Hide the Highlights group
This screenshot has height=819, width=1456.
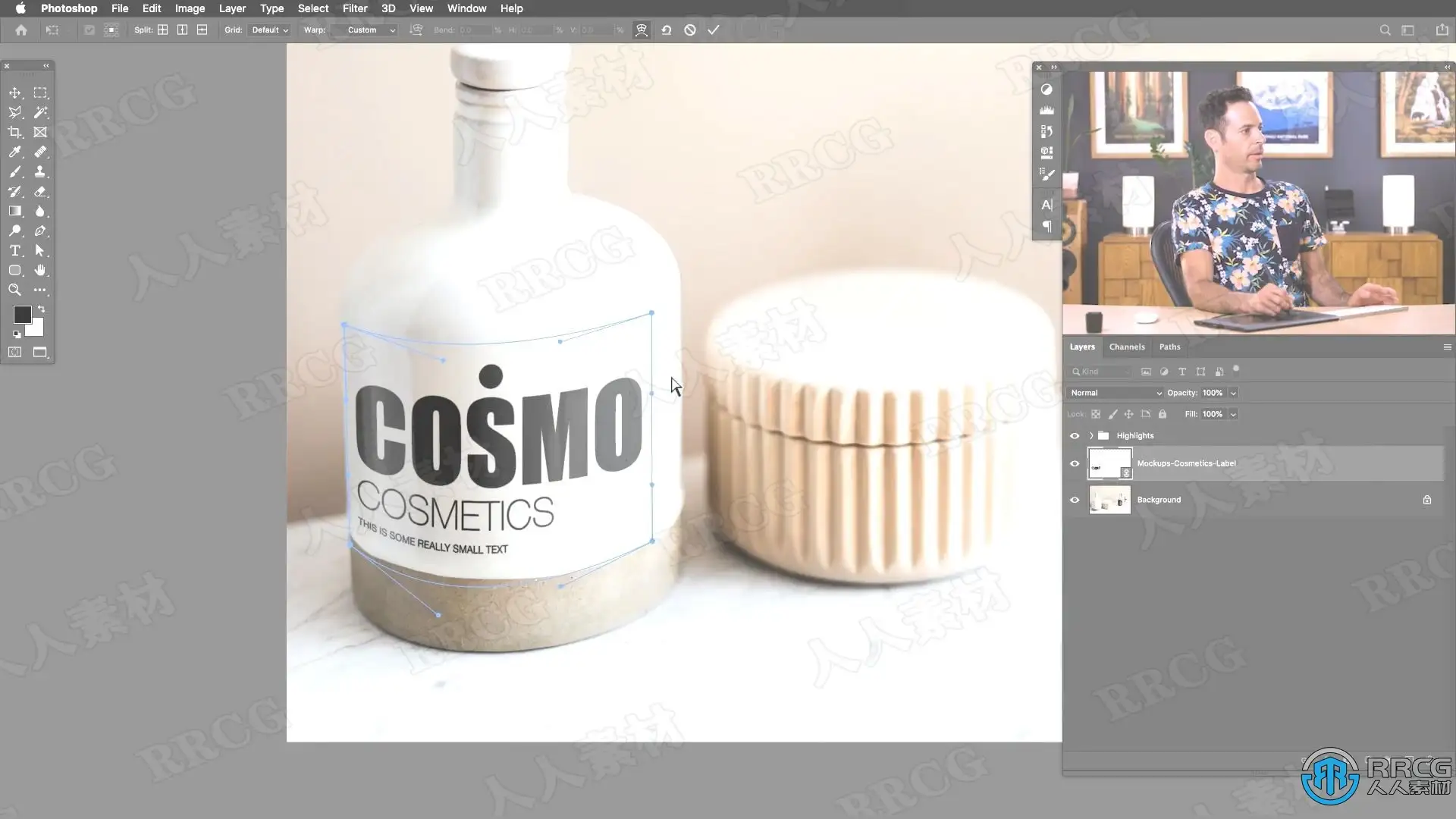pyautogui.click(x=1075, y=436)
